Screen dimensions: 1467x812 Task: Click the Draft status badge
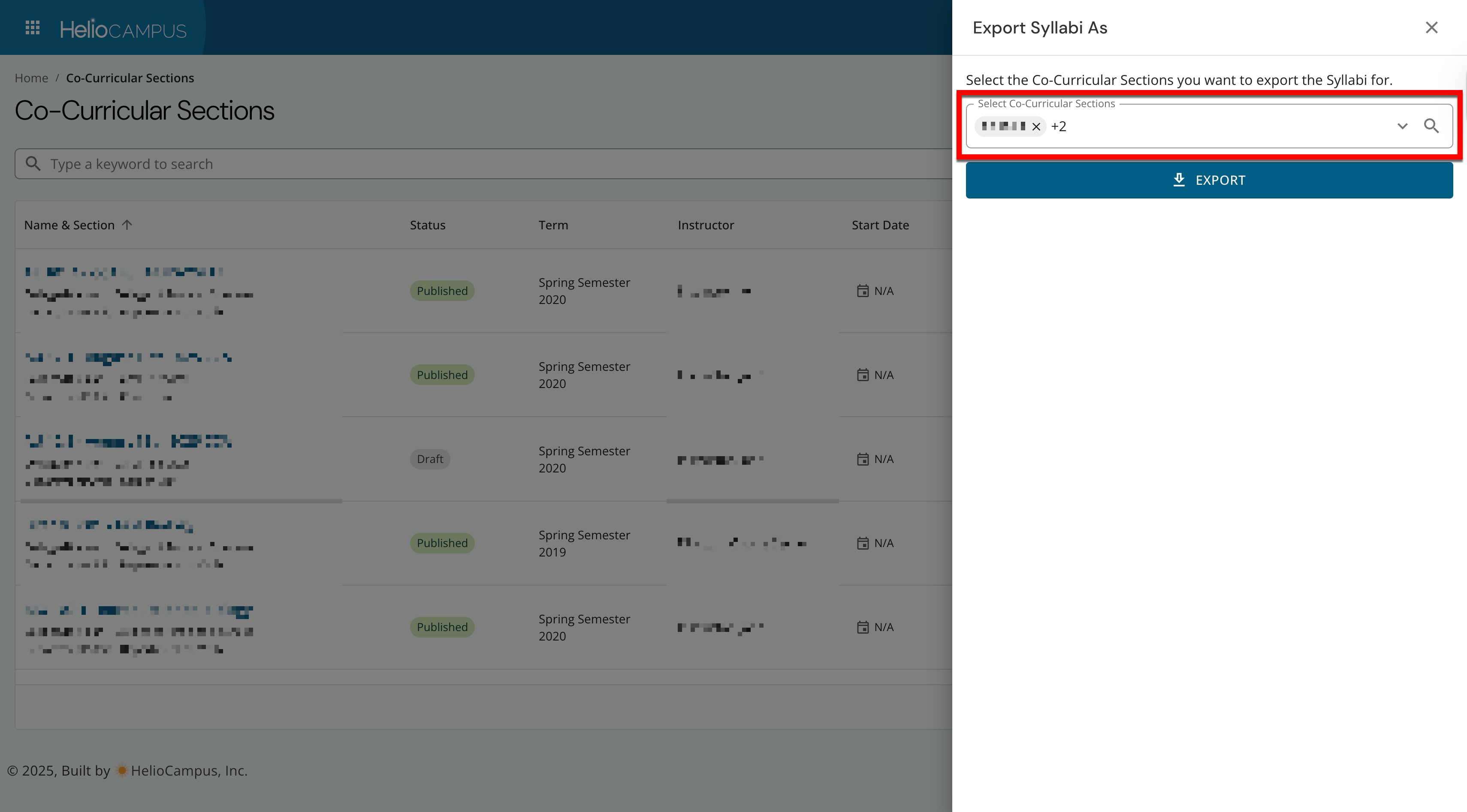(x=429, y=459)
